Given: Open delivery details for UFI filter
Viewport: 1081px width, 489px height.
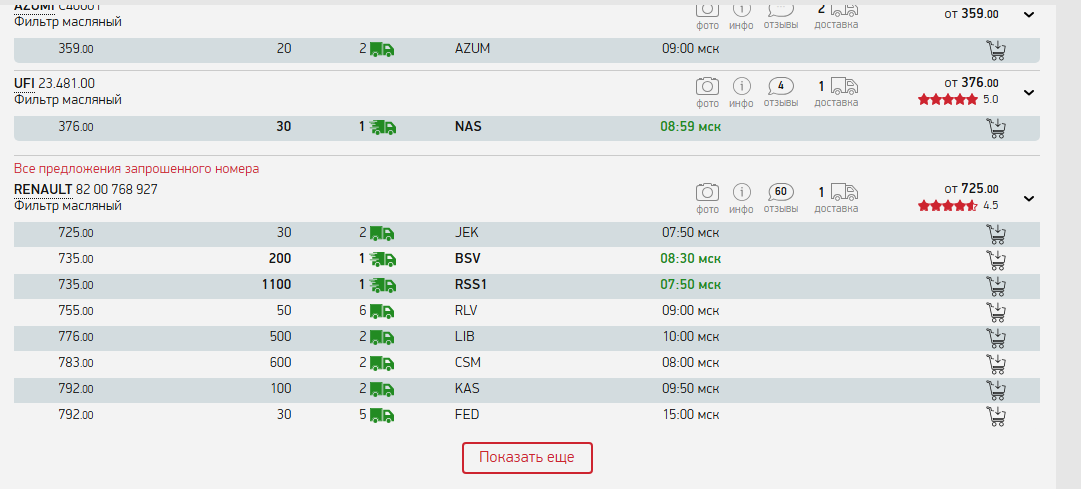Looking at the screenshot, I should [x=836, y=93].
